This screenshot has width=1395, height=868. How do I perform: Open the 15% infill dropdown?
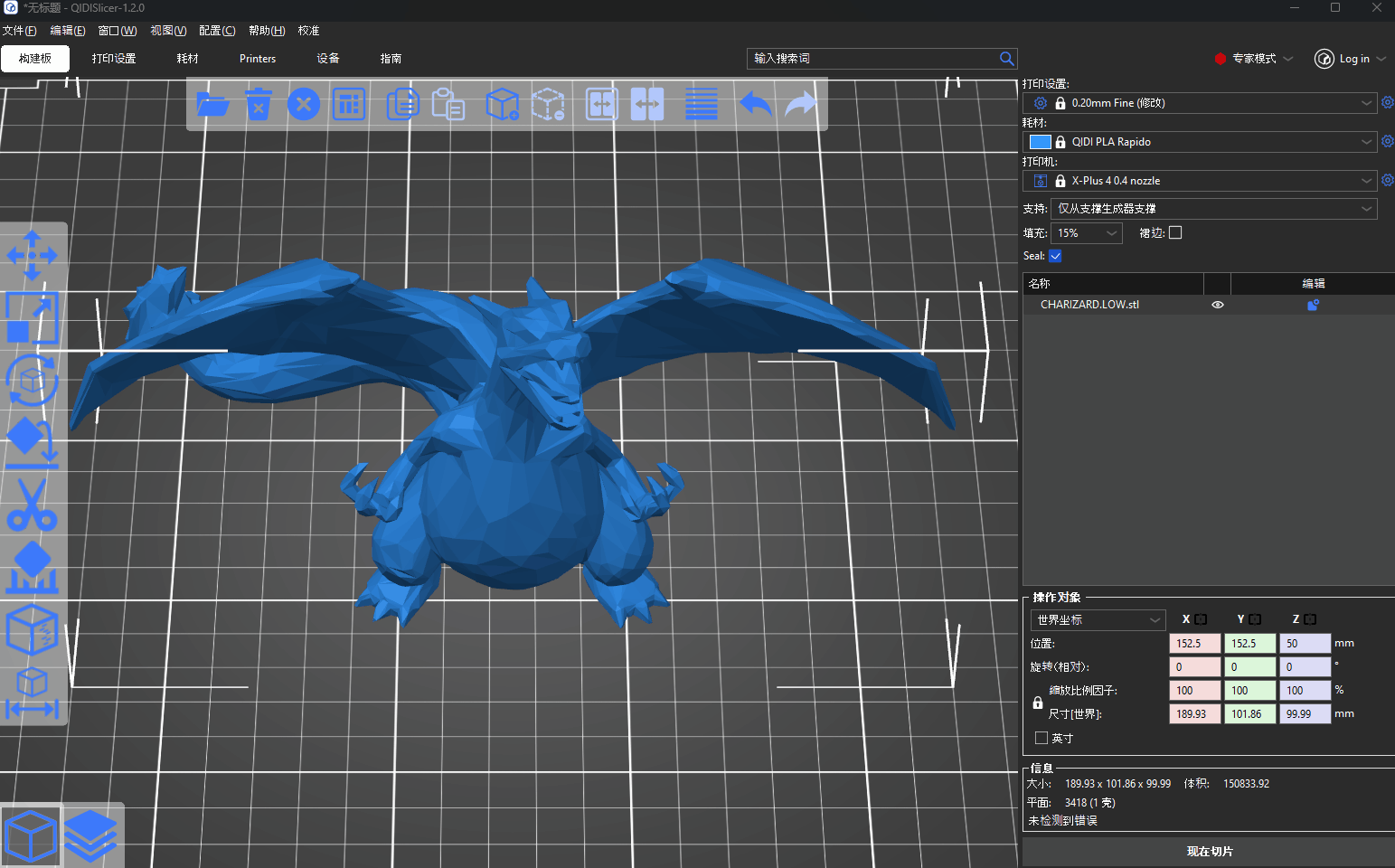(1087, 233)
